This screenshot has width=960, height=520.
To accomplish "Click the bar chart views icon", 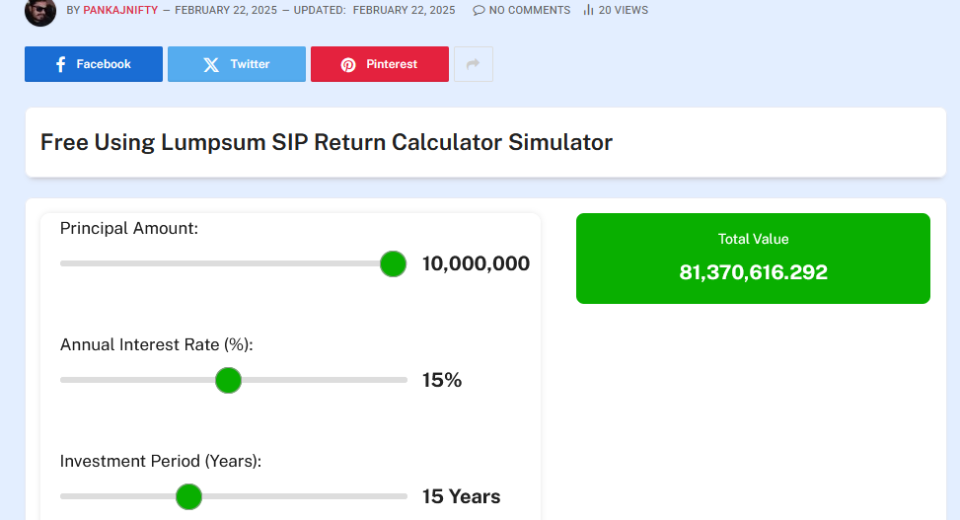I will click(x=588, y=10).
